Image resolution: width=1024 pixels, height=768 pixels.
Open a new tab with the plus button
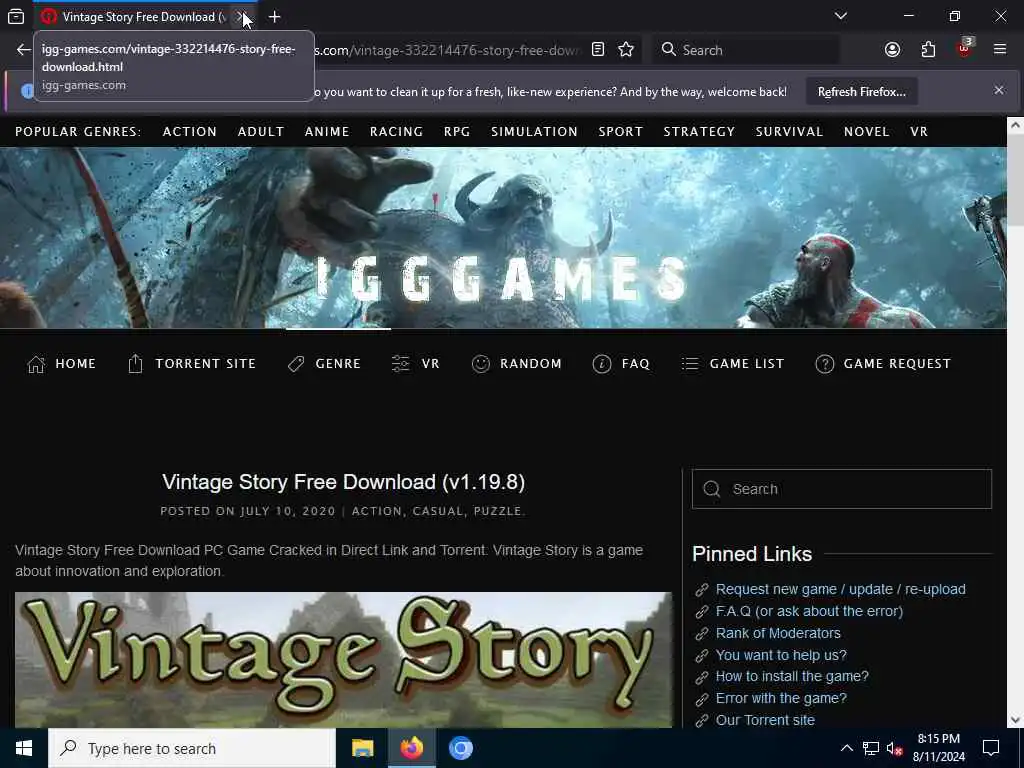[274, 16]
